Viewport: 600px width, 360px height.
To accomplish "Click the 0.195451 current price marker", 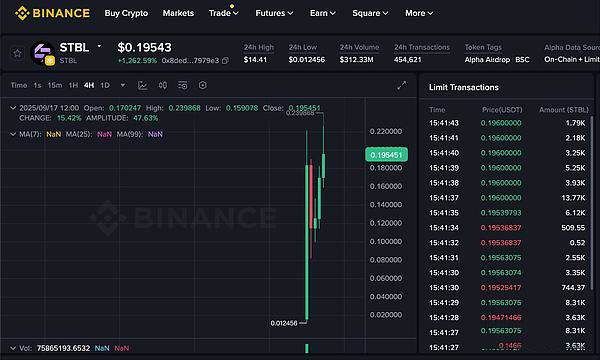I will coord(386,155).
